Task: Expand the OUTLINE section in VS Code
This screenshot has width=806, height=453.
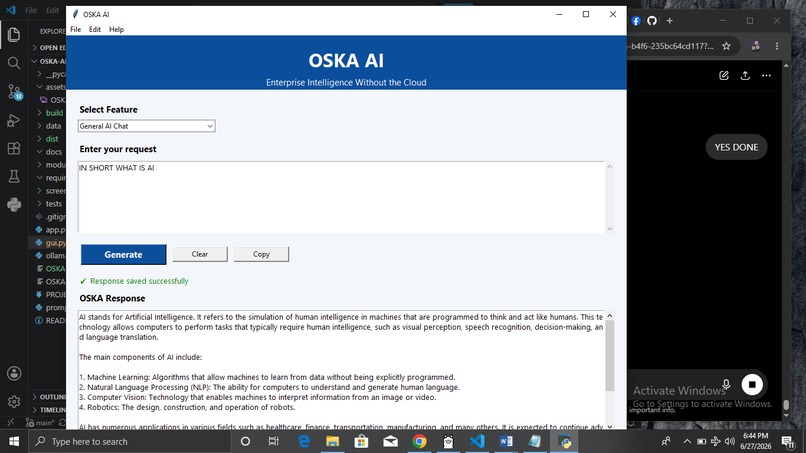Action: click(48, 397)
